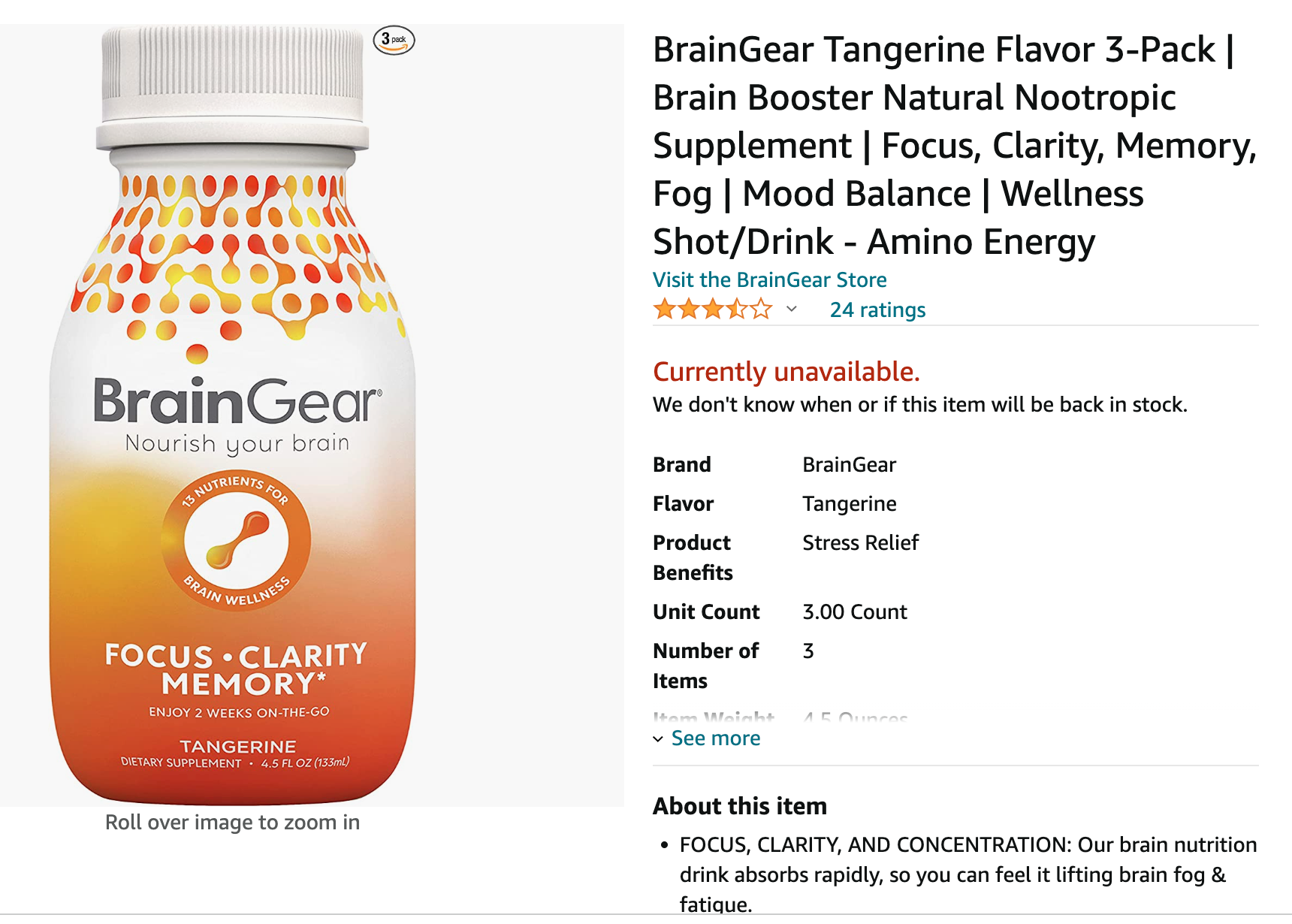Click the About this item heading
This screenshot has width=1292, height=924.
[740, 805]
